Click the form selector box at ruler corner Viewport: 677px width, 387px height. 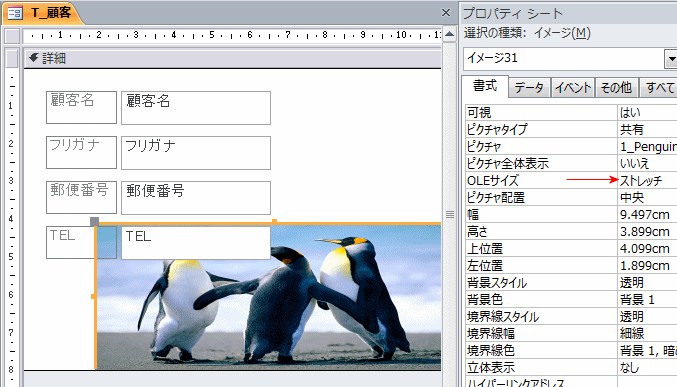click(12, 36)
